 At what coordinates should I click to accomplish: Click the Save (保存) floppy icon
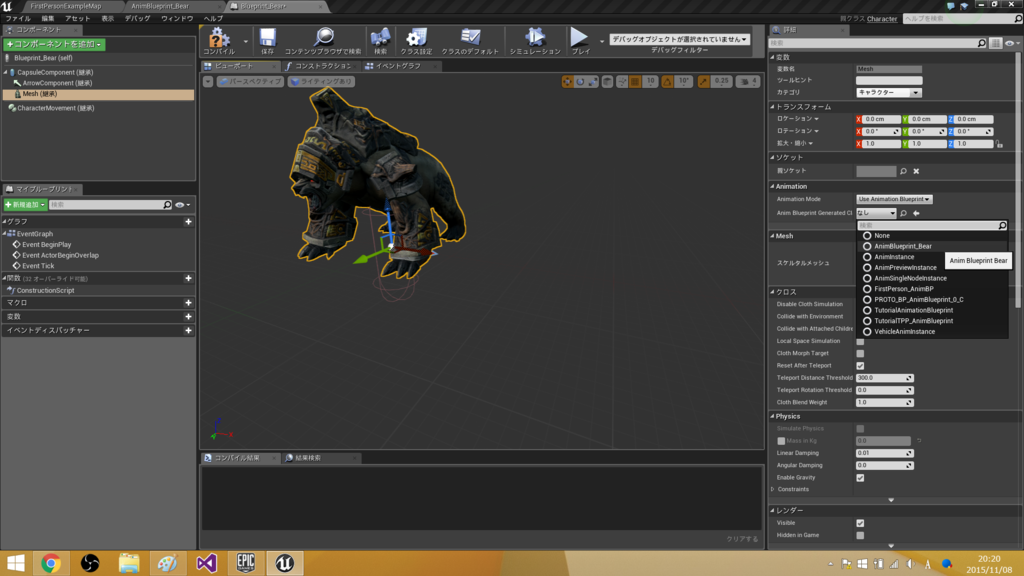[x=267, y=37]
